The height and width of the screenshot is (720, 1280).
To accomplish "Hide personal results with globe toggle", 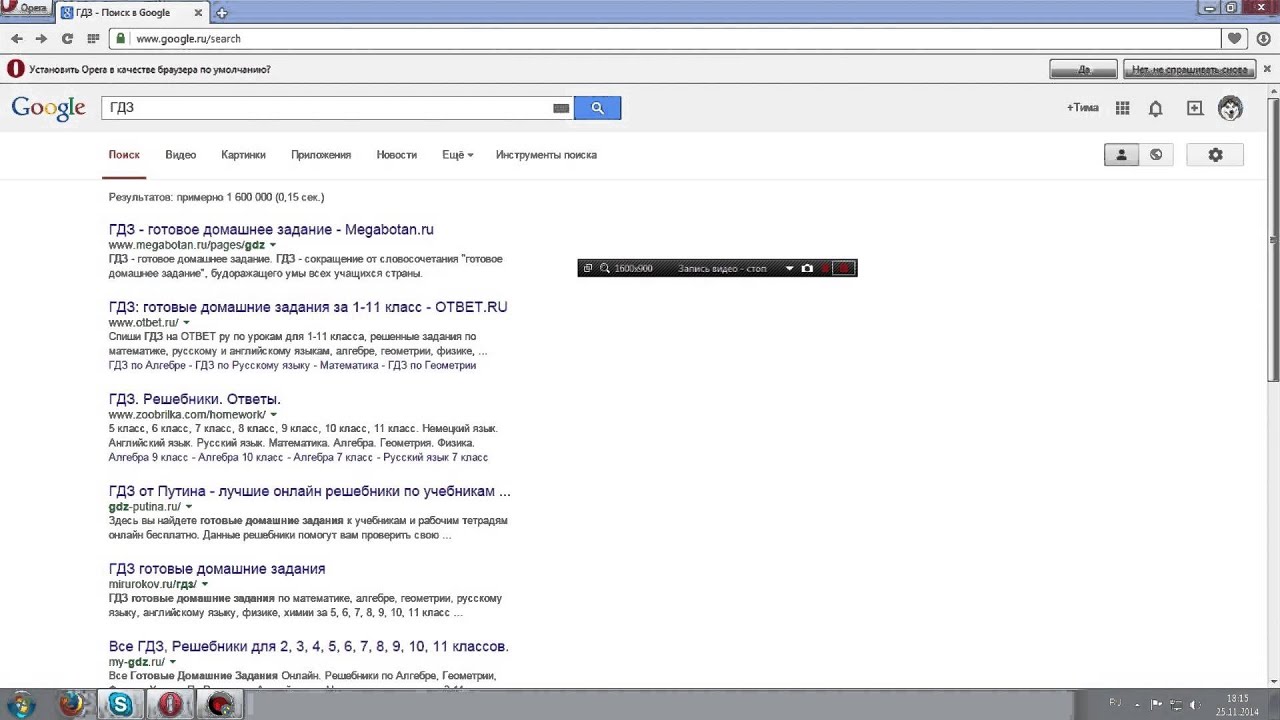I will click(1156, 155).
